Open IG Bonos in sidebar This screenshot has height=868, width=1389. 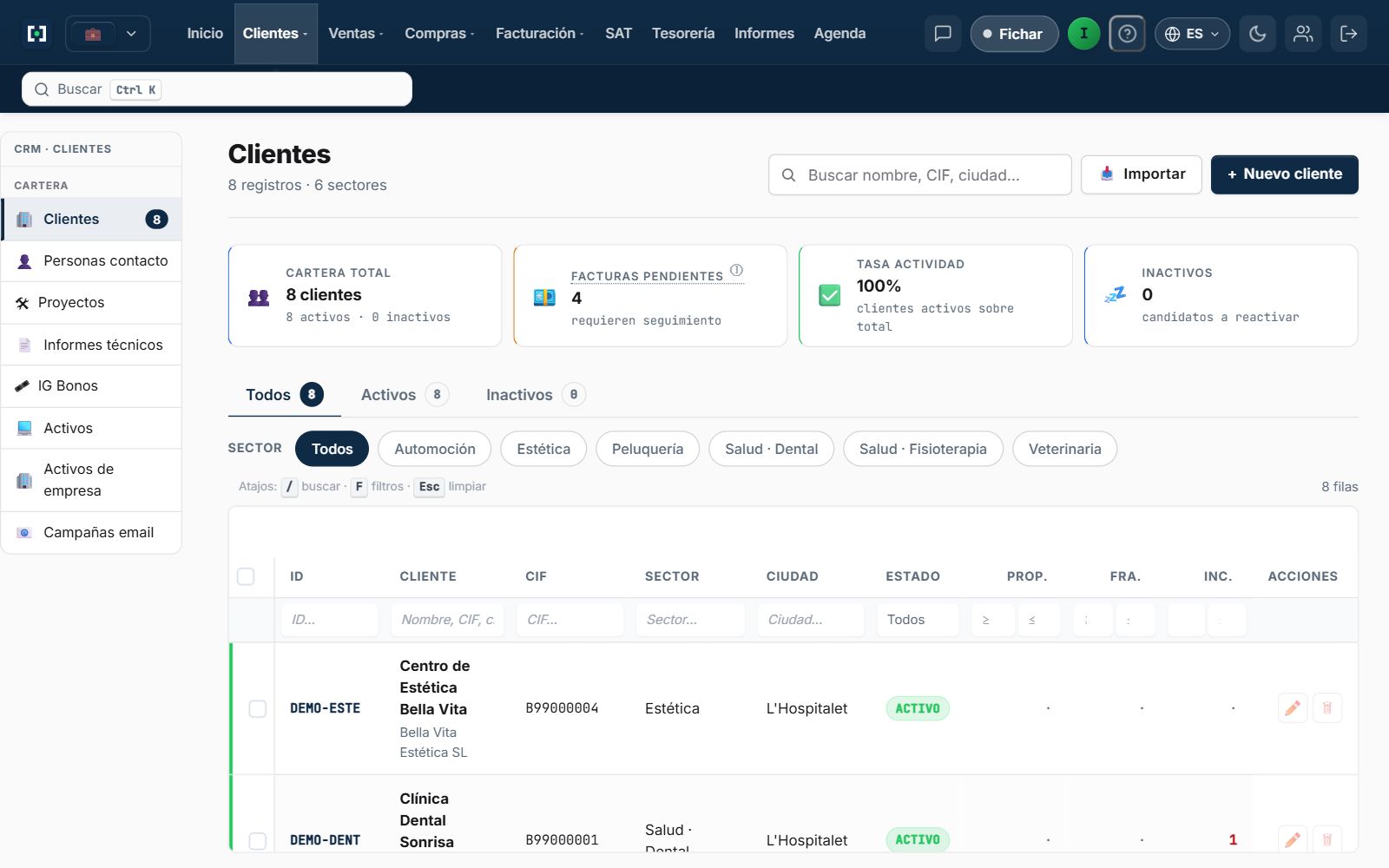(91, 385)
